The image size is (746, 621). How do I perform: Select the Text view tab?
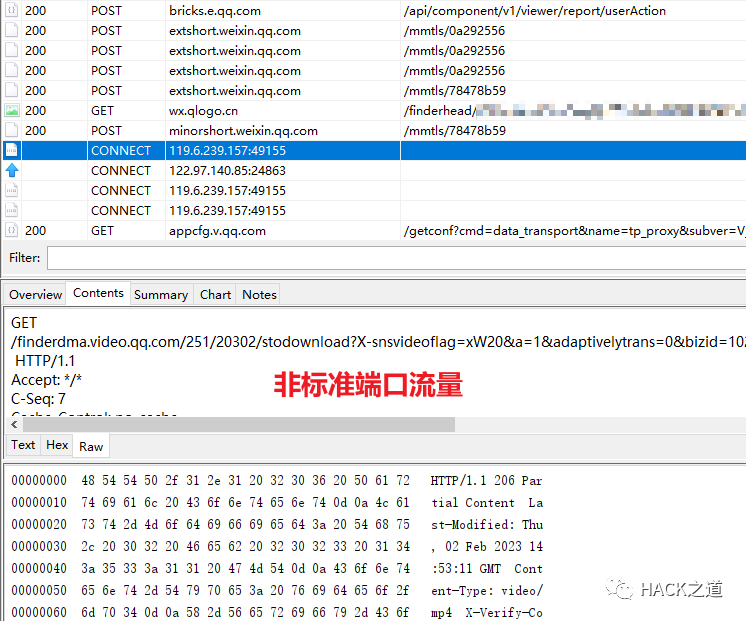(x=23, y=445)
